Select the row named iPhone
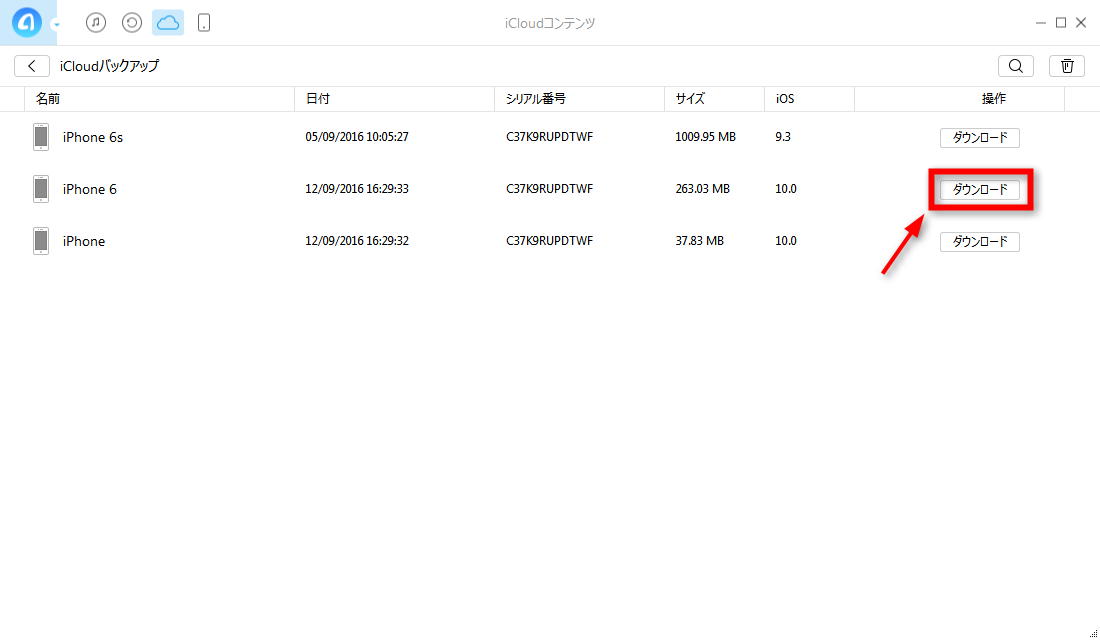 pos(83,241)
